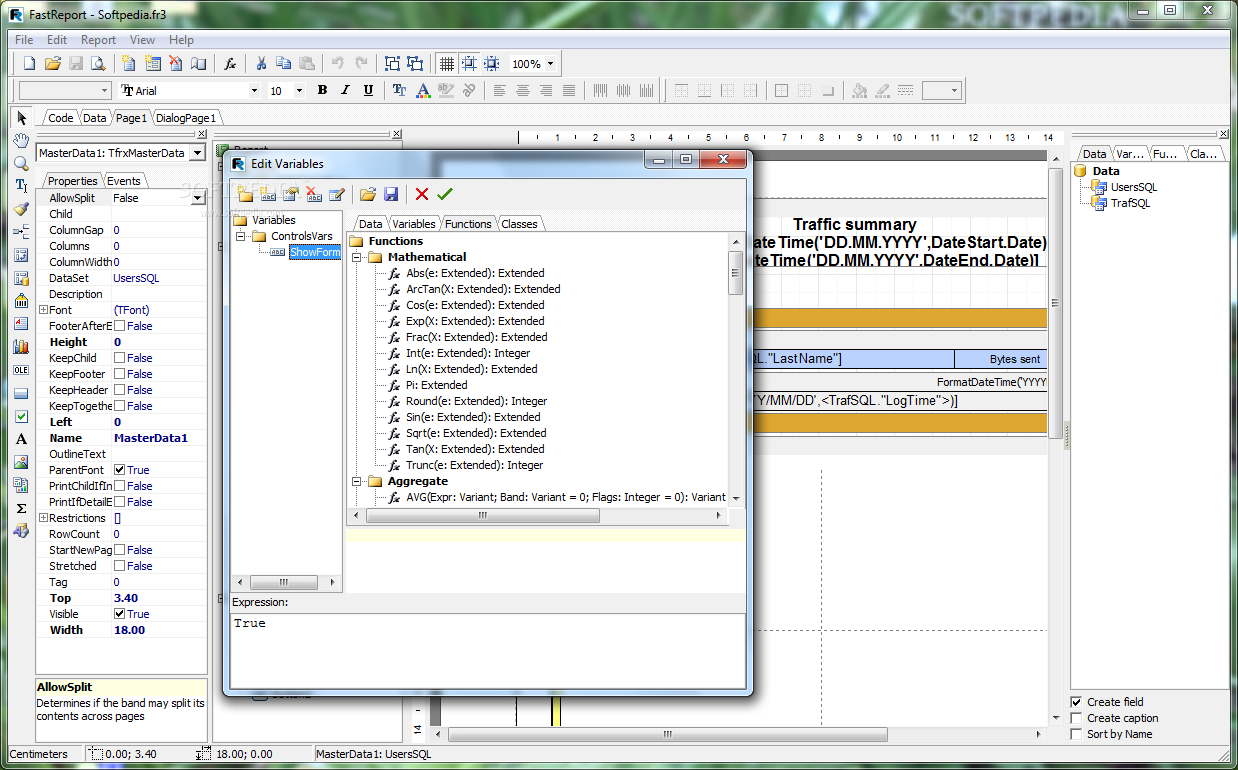The height and width of the screenshot is (770, 1238).
Task: Click the Expression text box containing True
Action: [x=487, y=650]
